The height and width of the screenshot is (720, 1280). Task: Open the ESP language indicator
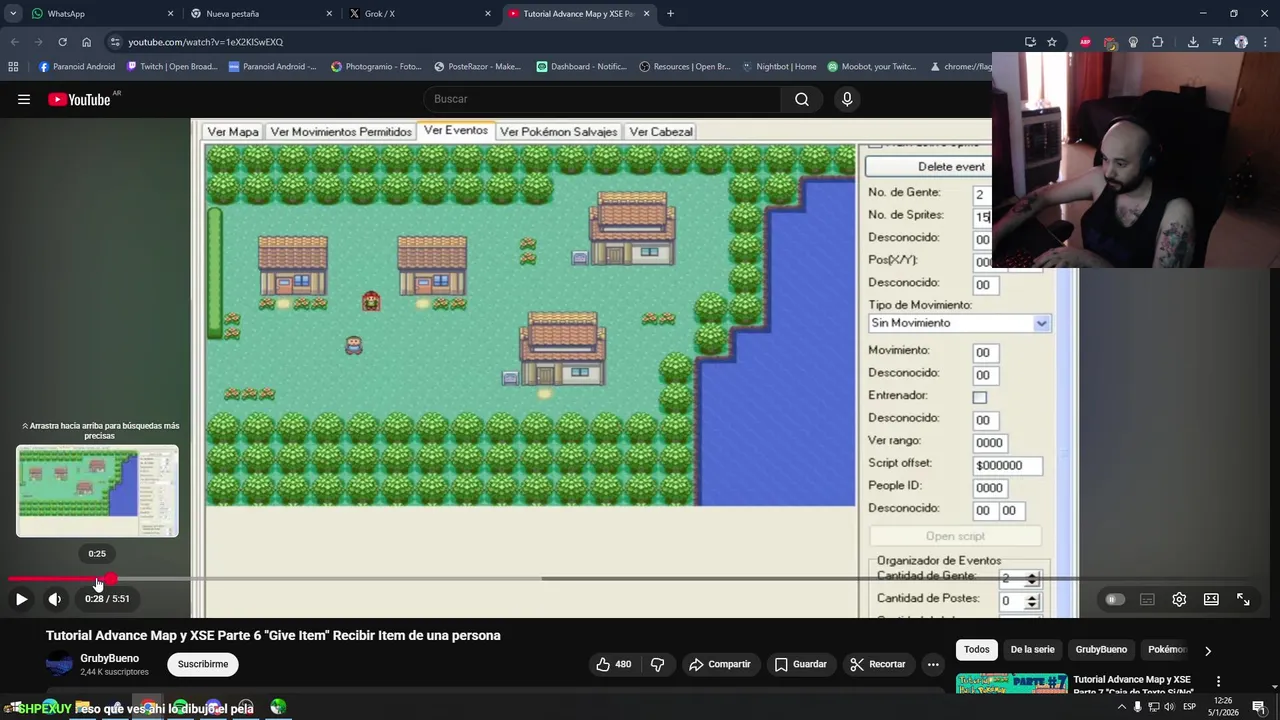point(1189,707)
